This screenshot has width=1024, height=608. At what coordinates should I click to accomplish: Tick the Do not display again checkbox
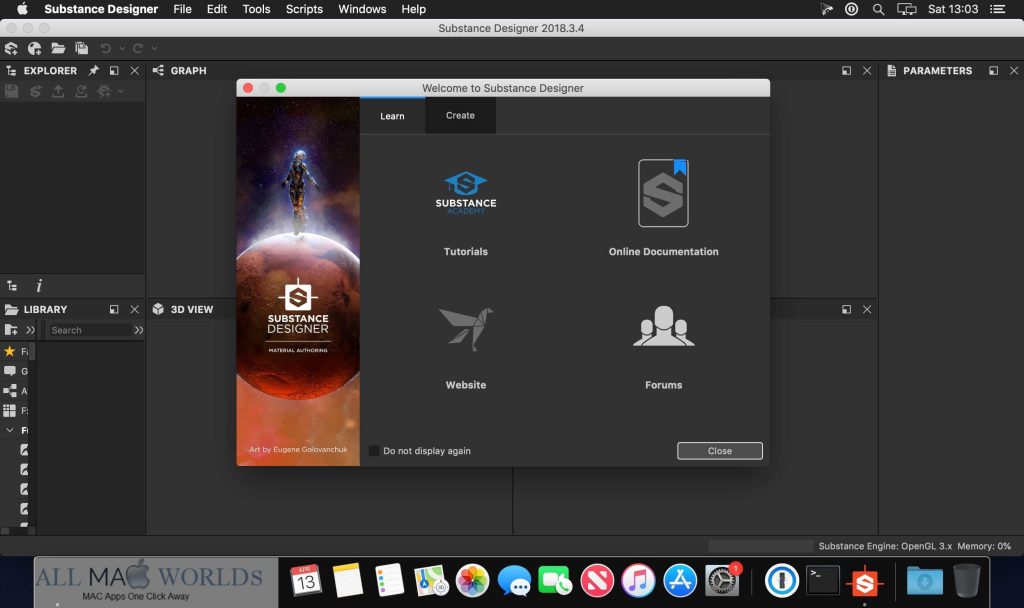pyautogui.click(x=374, y=451)
